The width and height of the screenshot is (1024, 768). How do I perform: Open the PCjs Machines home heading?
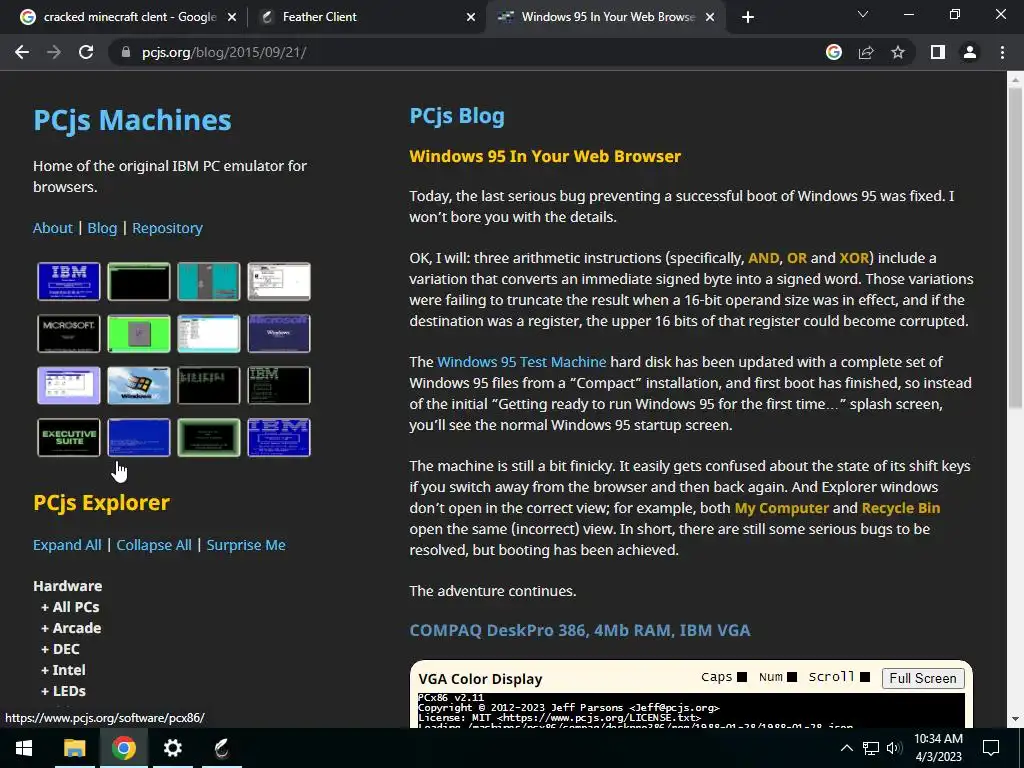(x=132, y=120)
